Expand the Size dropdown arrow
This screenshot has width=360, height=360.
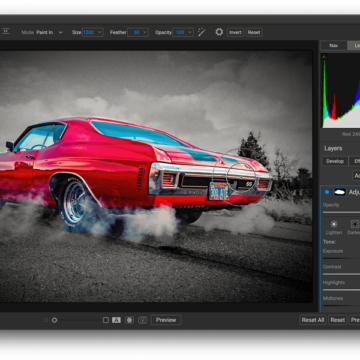(99, 32)
